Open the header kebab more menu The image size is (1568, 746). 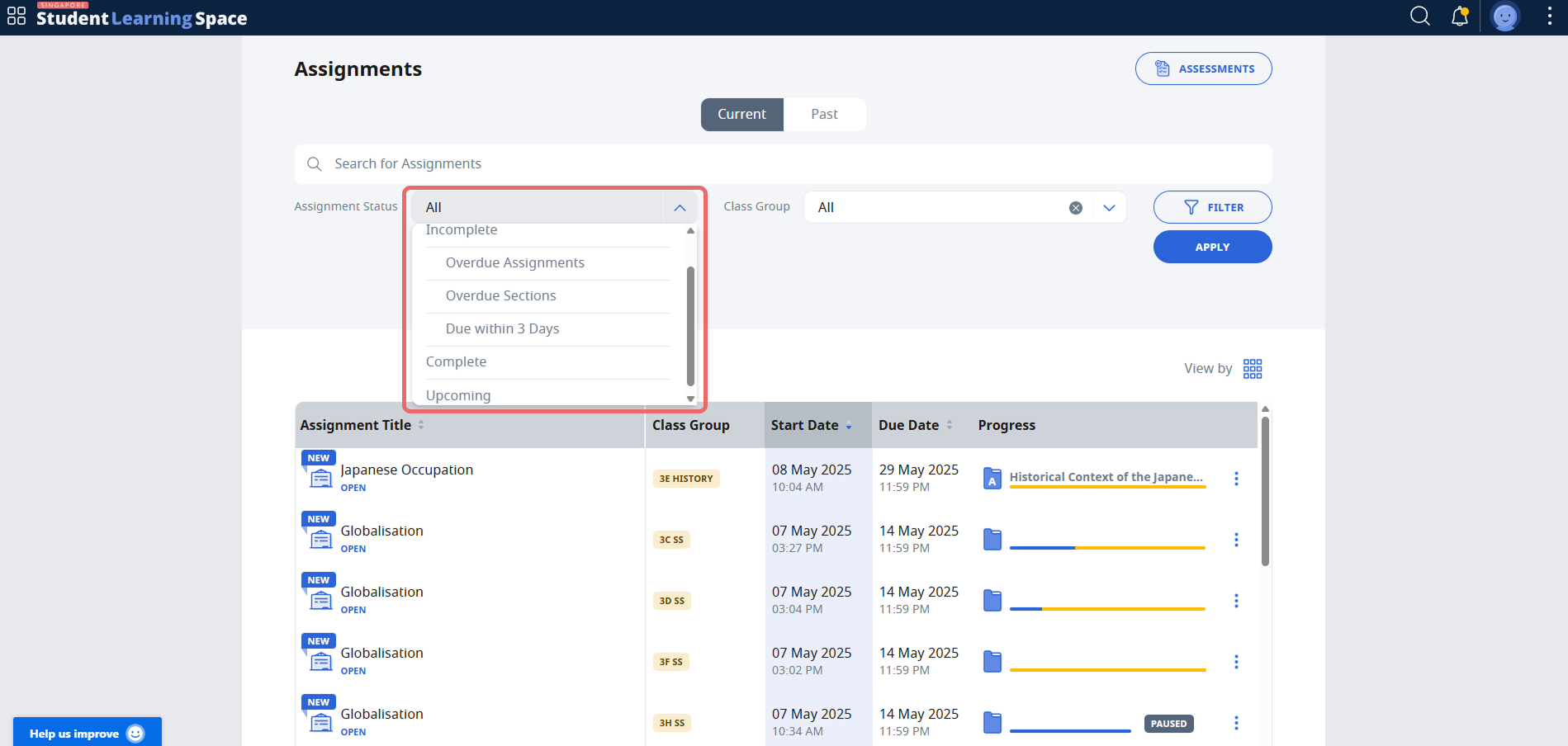(1549, 17)
